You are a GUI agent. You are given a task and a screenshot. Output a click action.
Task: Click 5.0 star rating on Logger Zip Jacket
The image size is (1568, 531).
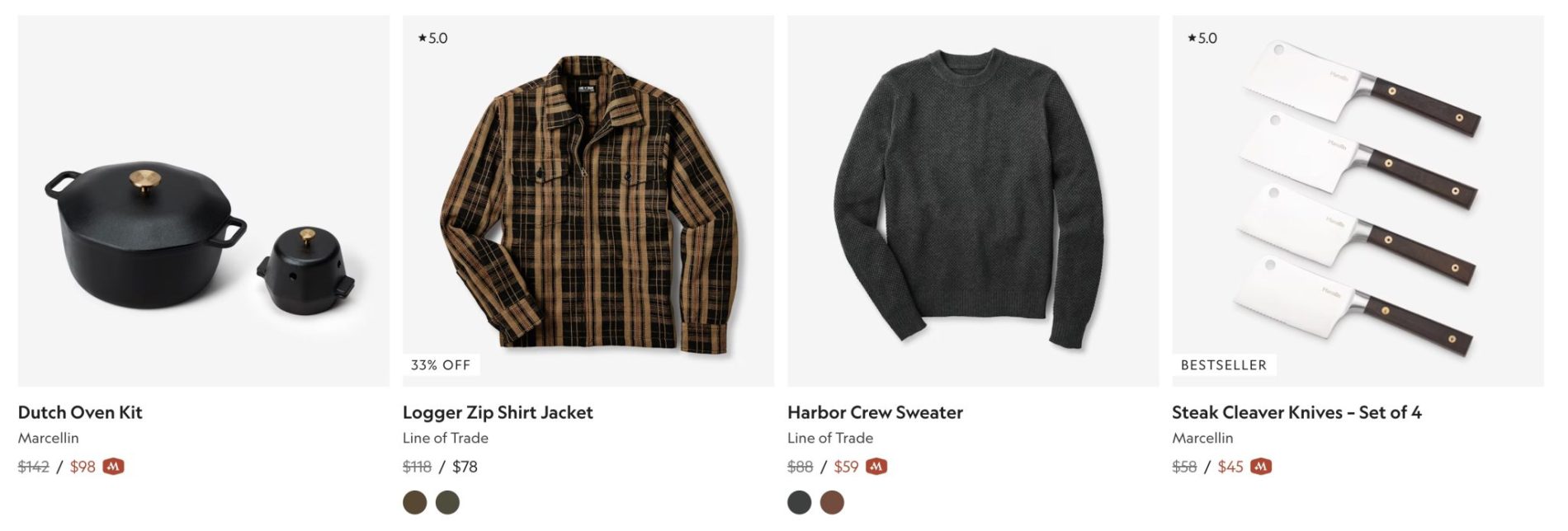coord(433,38)
